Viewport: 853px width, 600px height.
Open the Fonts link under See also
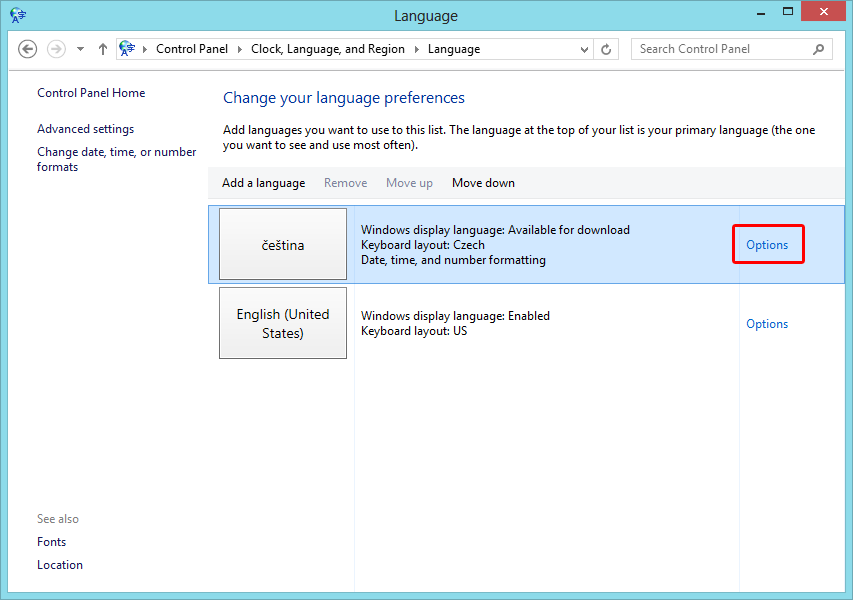coord(52,542)
